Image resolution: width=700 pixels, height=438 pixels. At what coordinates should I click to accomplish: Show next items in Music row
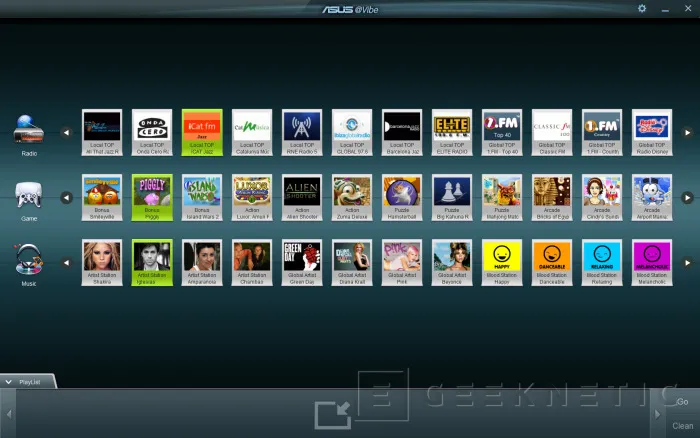click(x=688, y=263)
